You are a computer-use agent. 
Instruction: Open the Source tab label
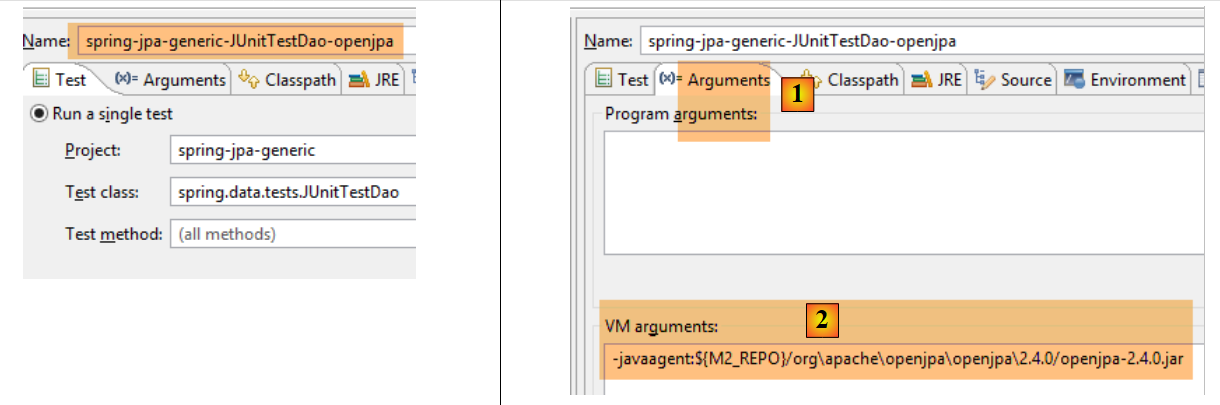1026,80
